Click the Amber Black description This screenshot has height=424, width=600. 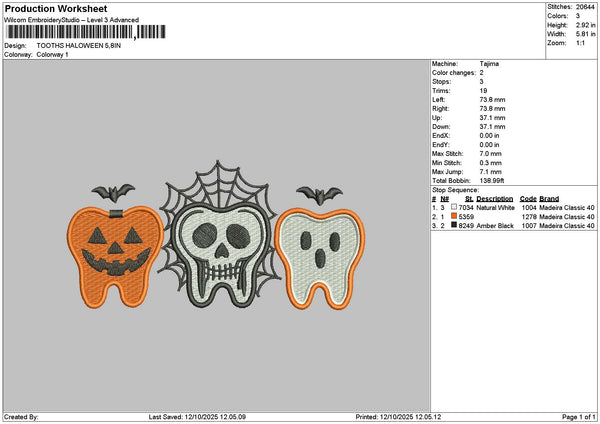point(495,226)
